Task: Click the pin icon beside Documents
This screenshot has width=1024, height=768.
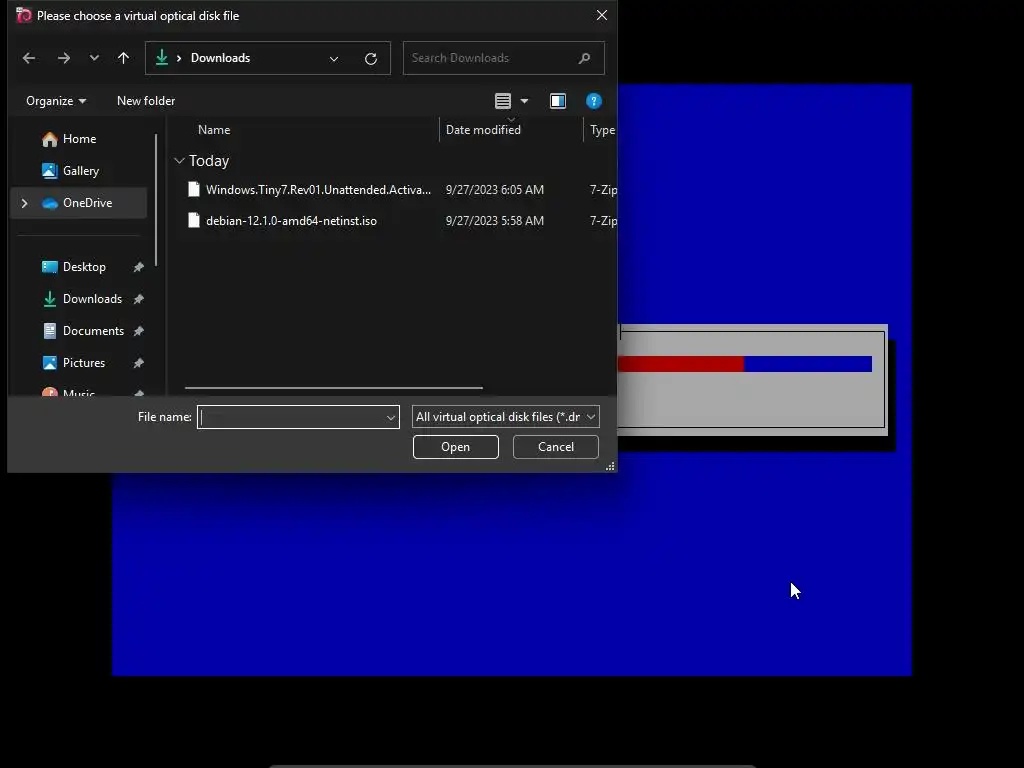Action: pyautogui.click(x=138, y=331)
